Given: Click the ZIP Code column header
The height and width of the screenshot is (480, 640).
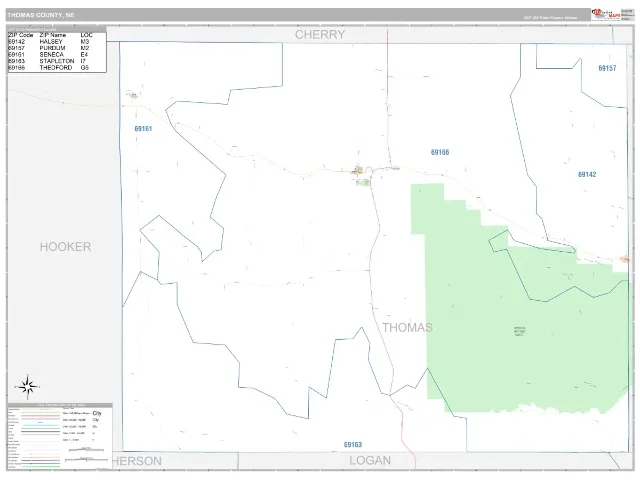Looking at the screenshot, I should click(x=21, y=35).
